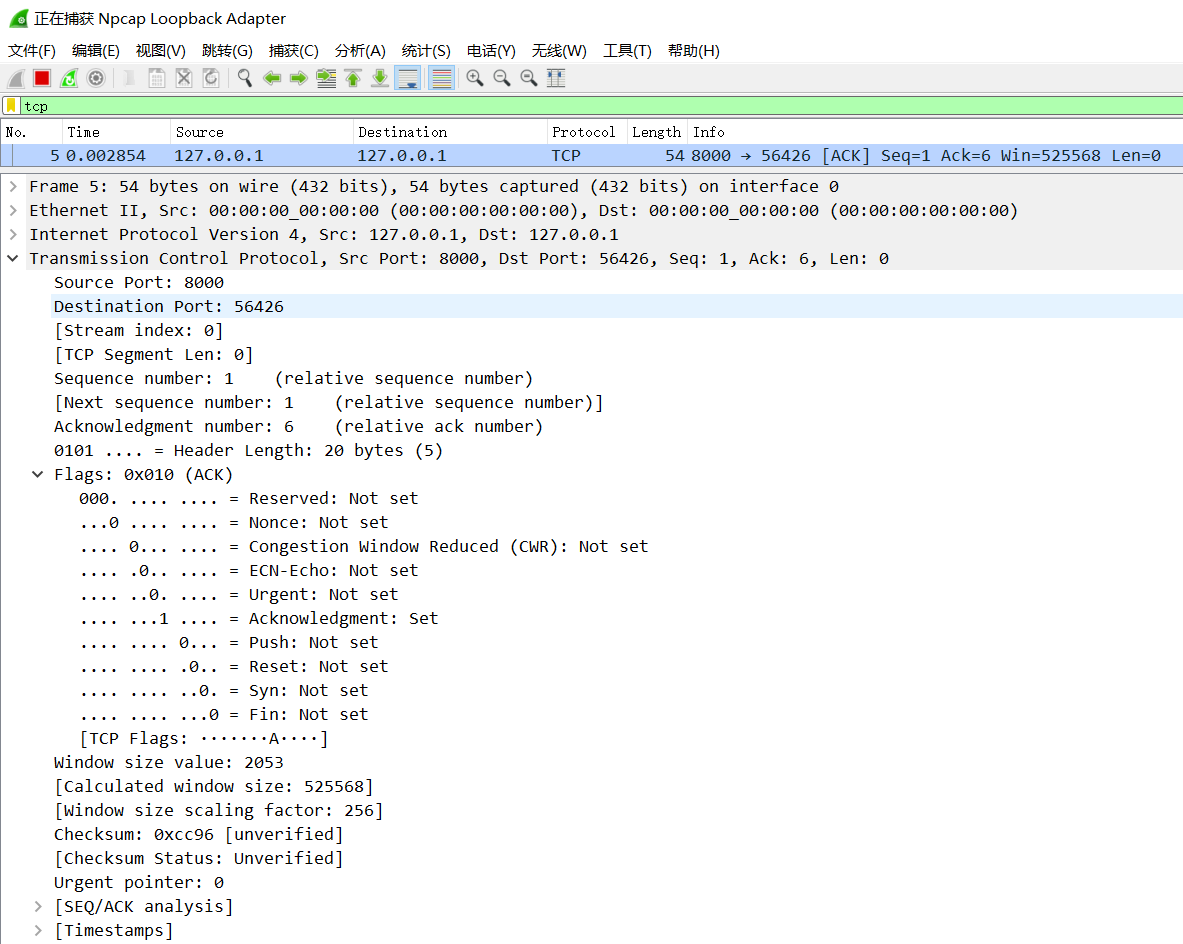Click the resize columns icon
Image resolution: width=1183 pixels, height=944 pixels.
point(556,78)
